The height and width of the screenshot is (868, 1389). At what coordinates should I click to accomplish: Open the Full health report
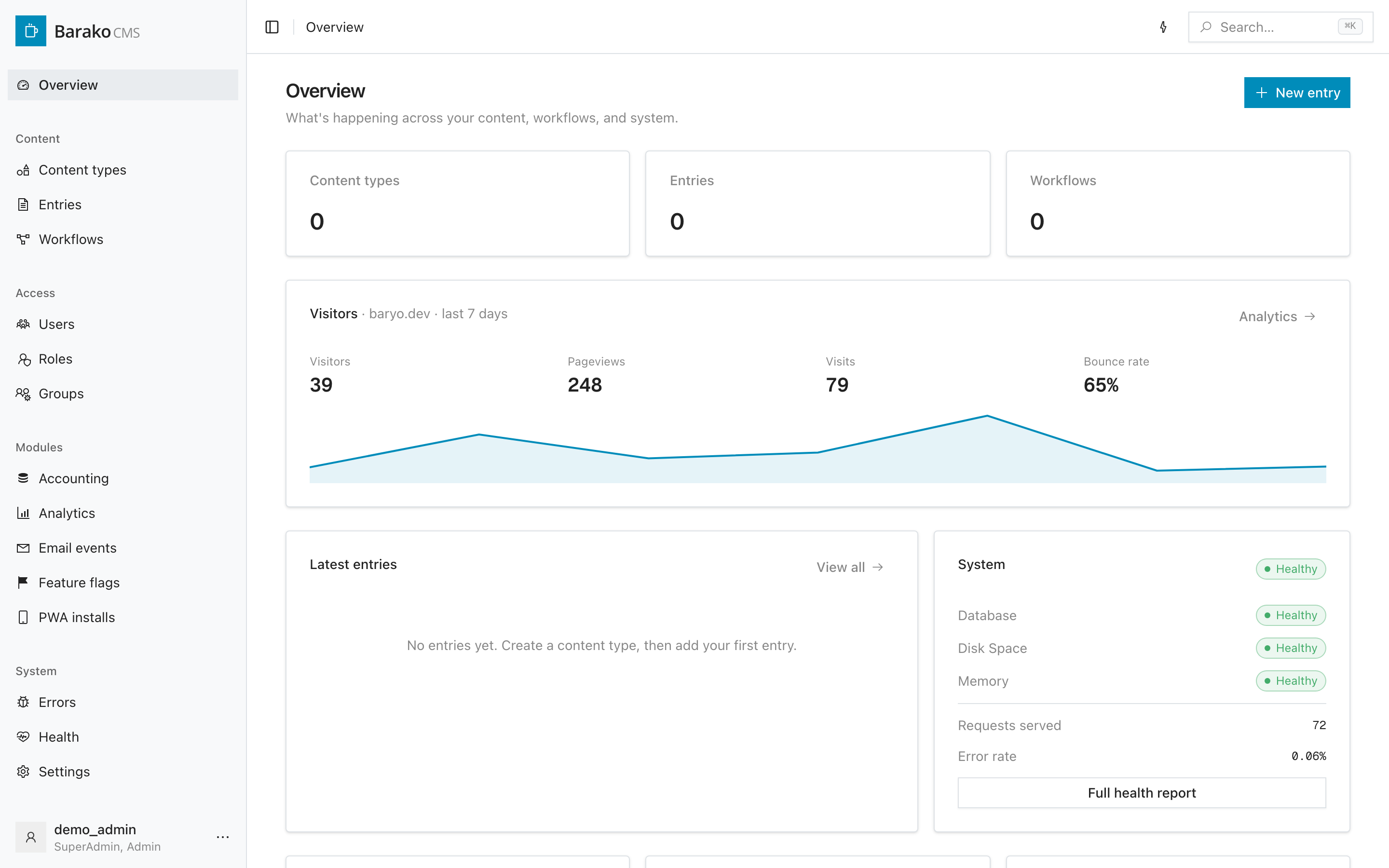(1142, 793)
